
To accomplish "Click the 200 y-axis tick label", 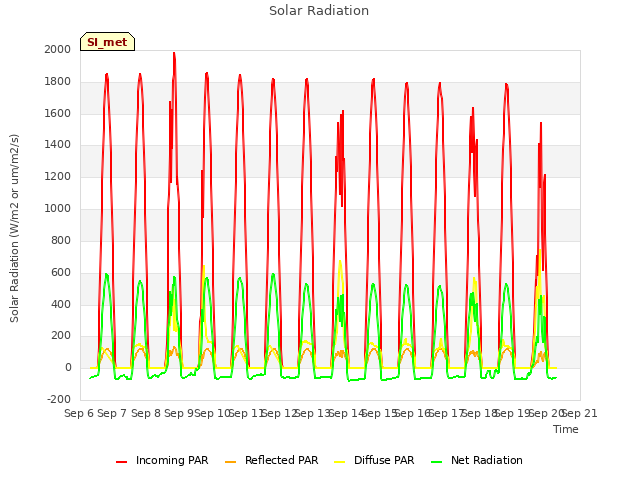I will 61,336.
